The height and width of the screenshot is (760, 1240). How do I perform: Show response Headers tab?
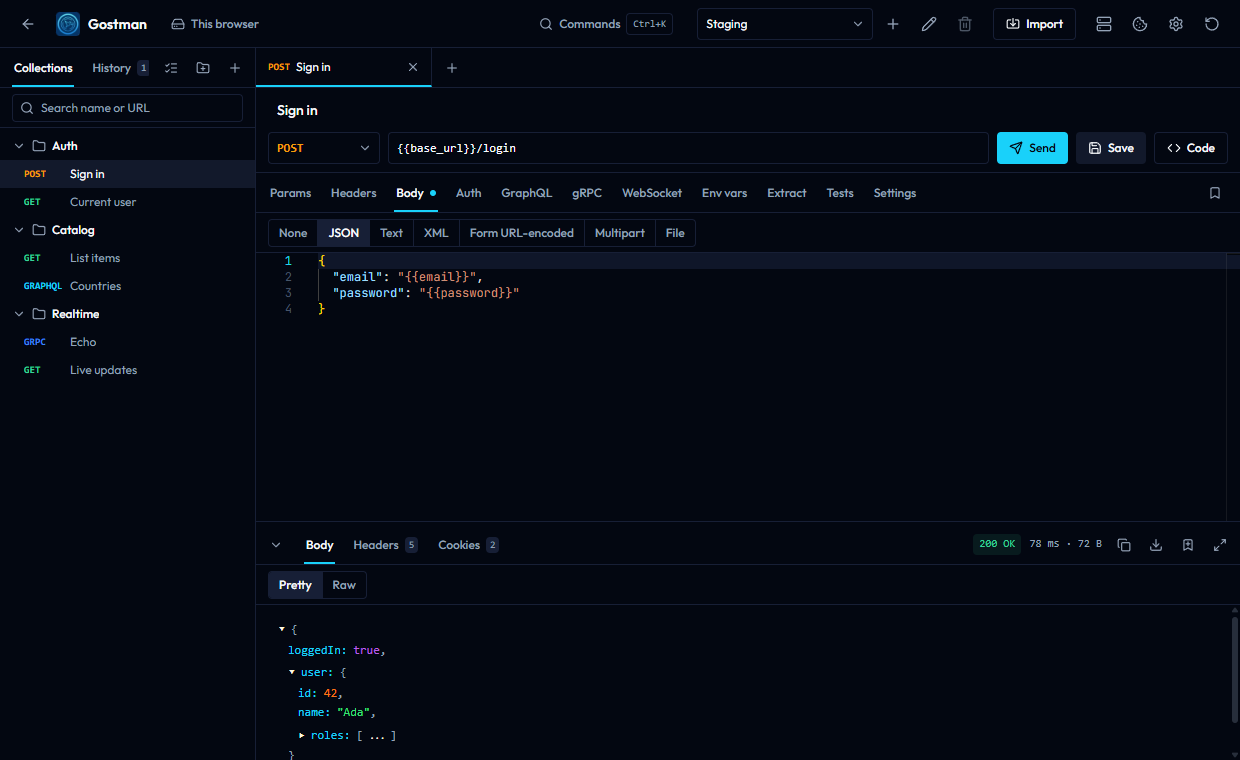pos(385,545)
